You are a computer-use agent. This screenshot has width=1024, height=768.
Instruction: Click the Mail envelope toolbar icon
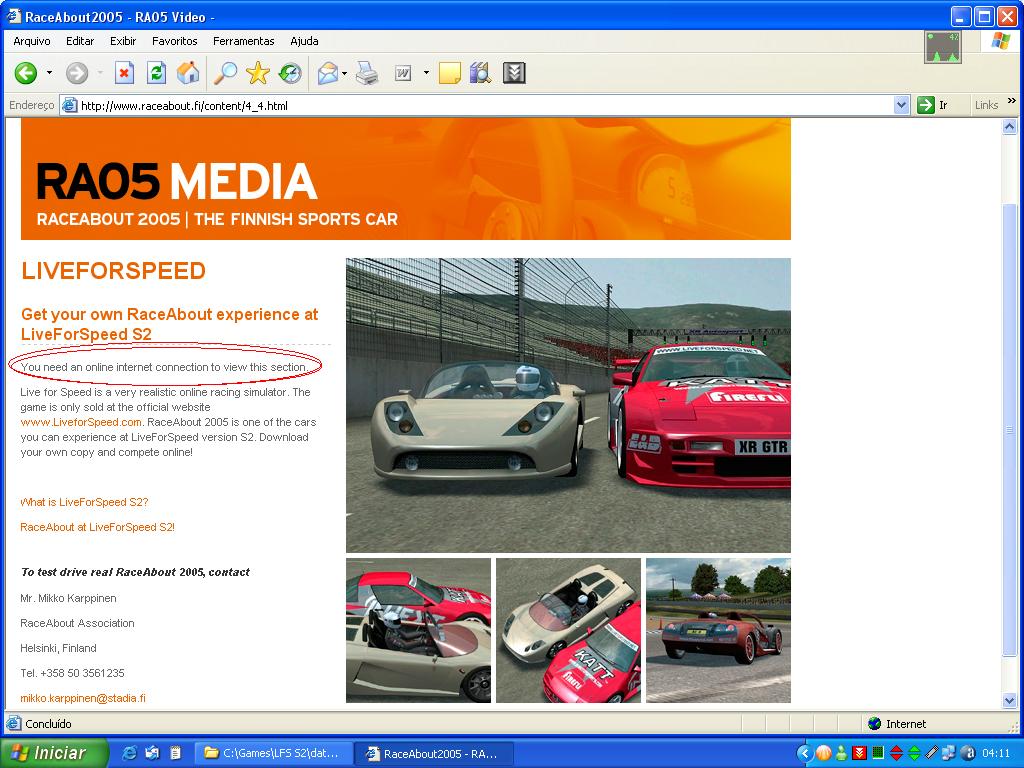coord(328,73)
